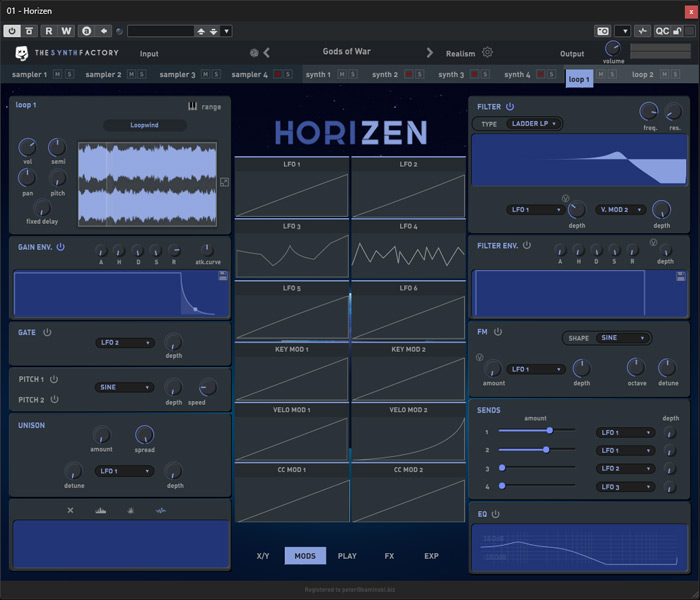This screenshot has width=700, height=600.
Task: Open the PLAY page
Action: coord(347,556)
